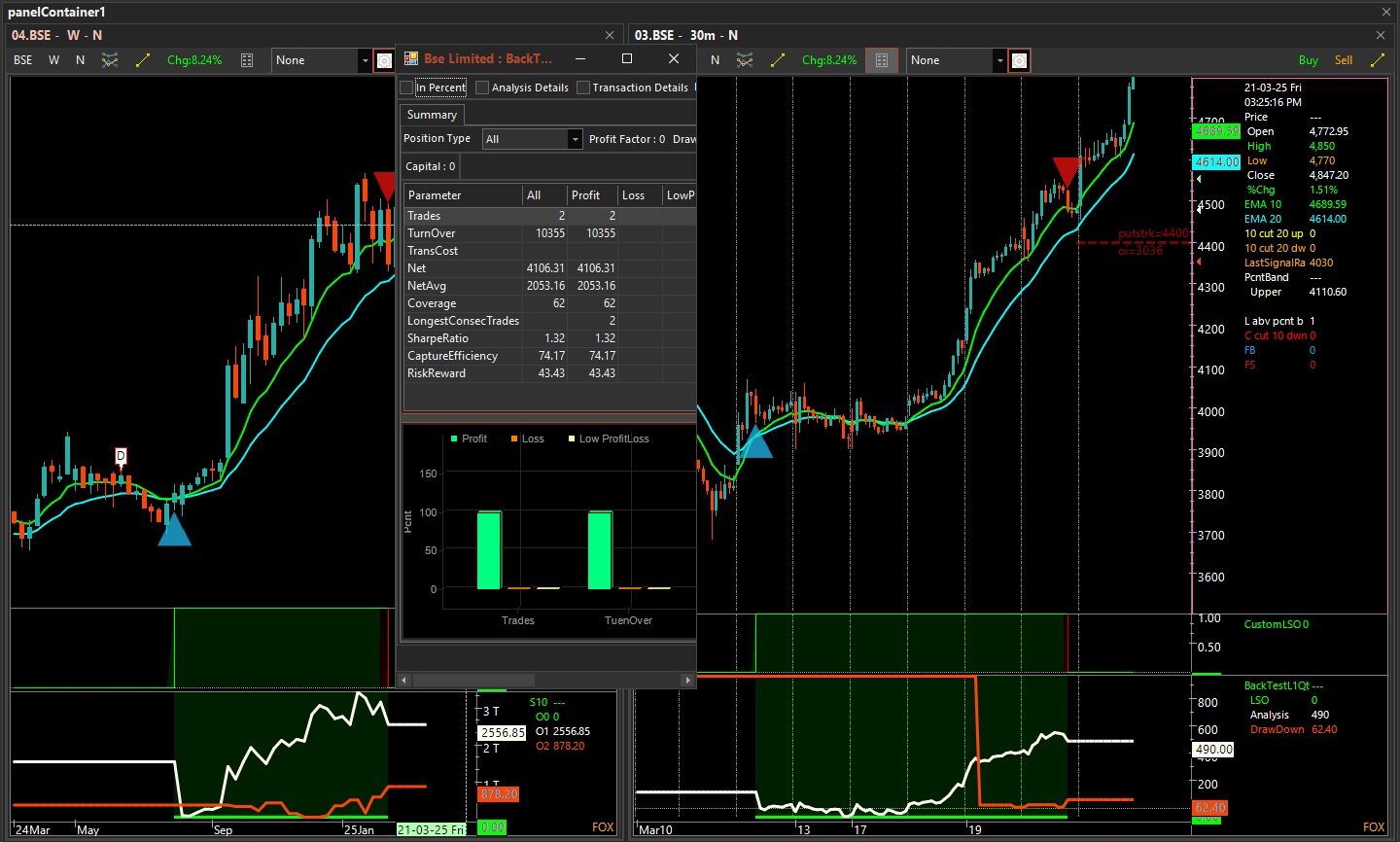
Task: Click the W timeframe button in 04.BSE toolbar
Action: (54, 60)
